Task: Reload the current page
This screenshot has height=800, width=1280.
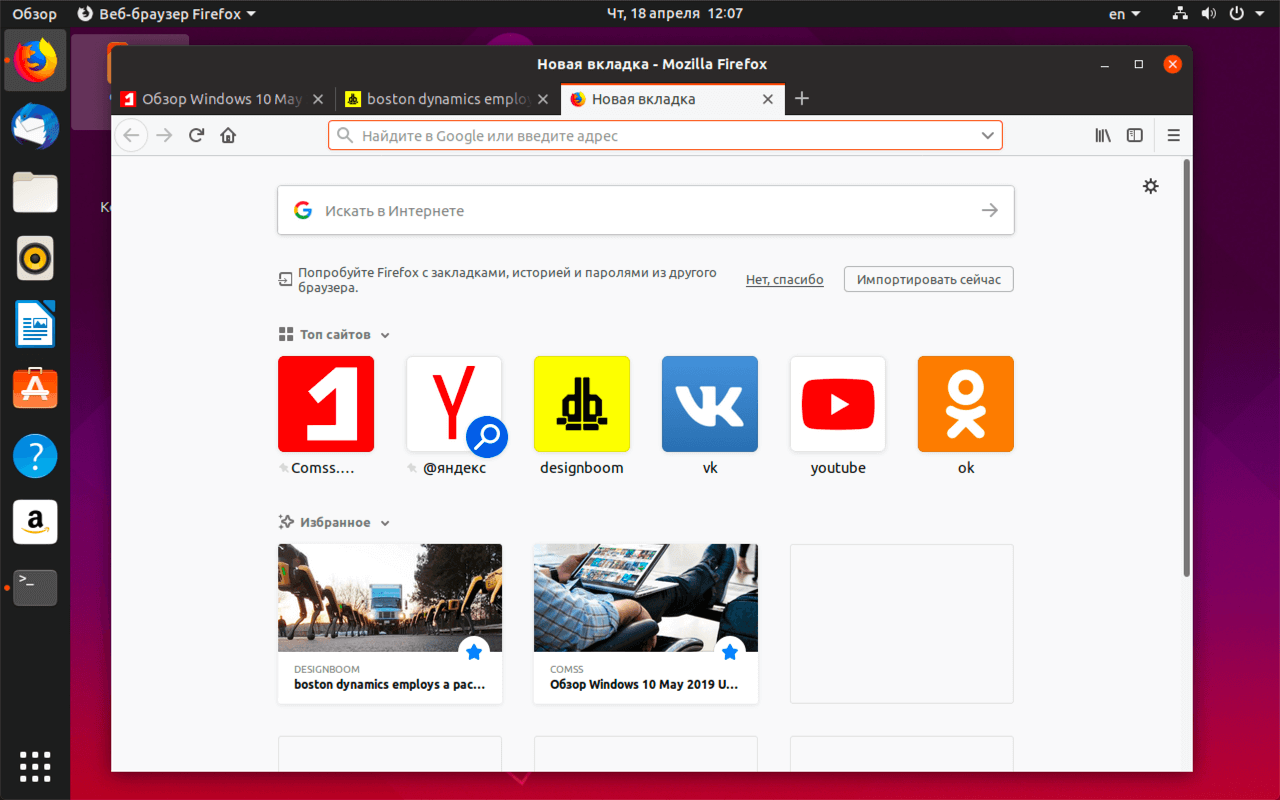Action: [x=197, y=135]
